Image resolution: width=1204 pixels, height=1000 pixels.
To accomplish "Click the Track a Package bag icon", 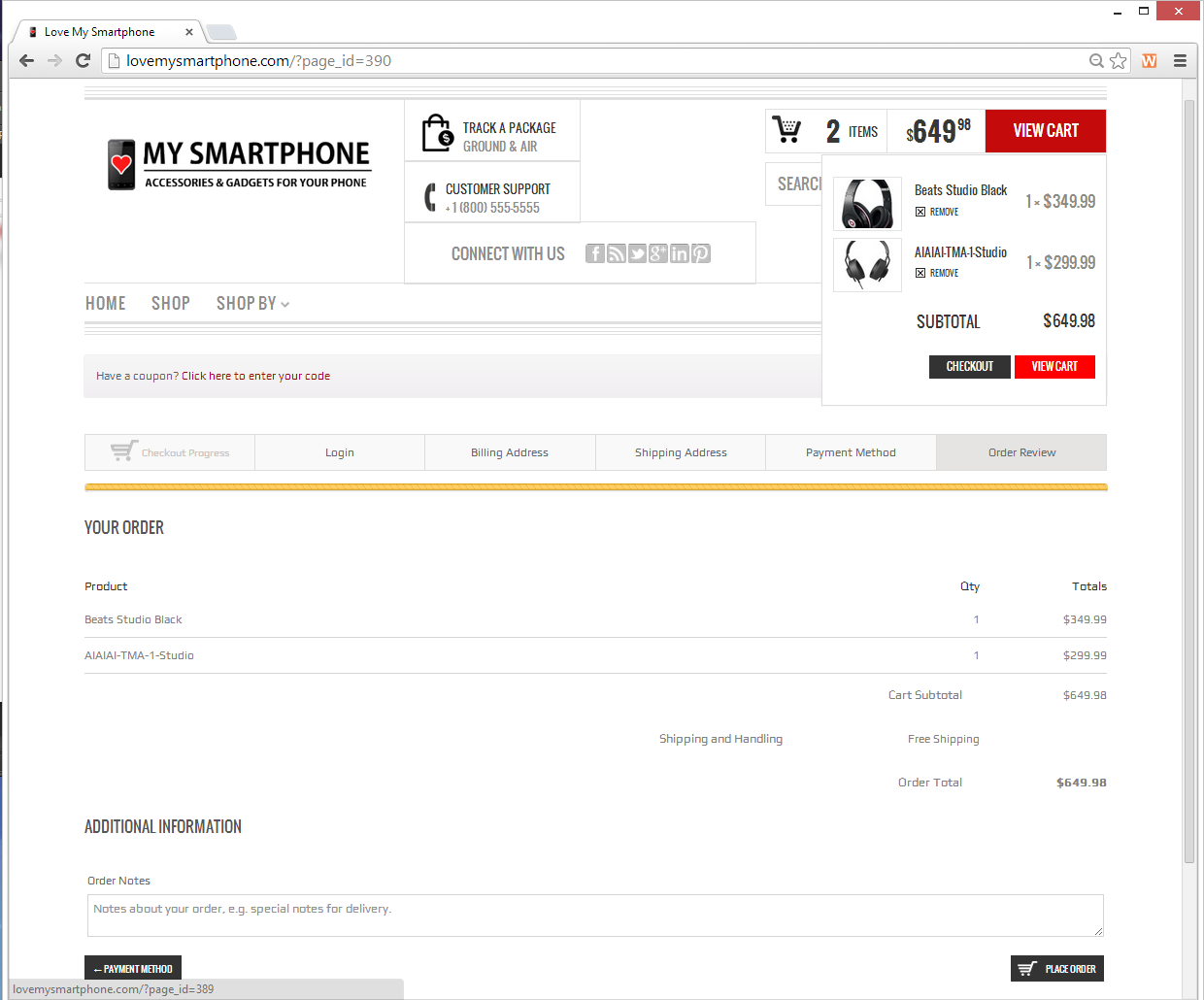I will click(438, 133).
